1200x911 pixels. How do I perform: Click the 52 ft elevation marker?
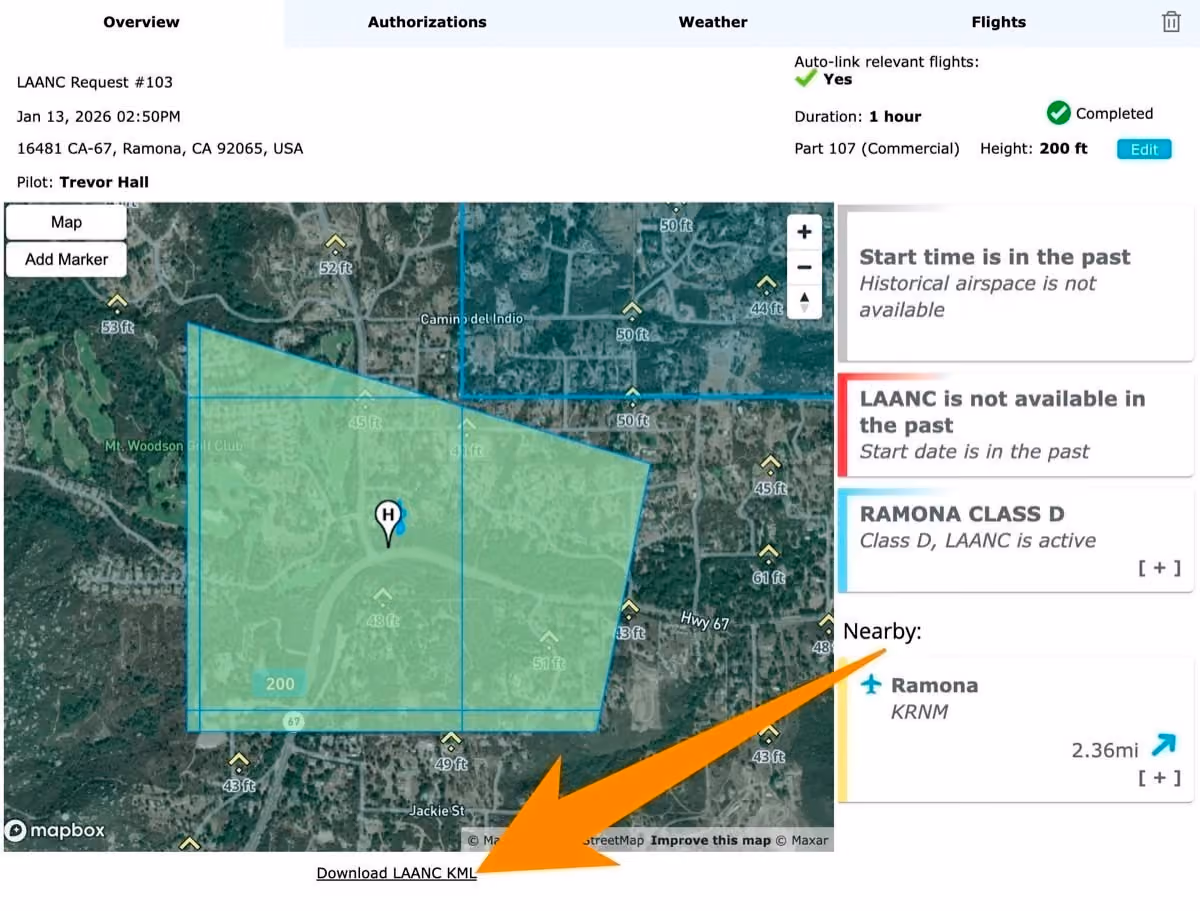point(335,257)
